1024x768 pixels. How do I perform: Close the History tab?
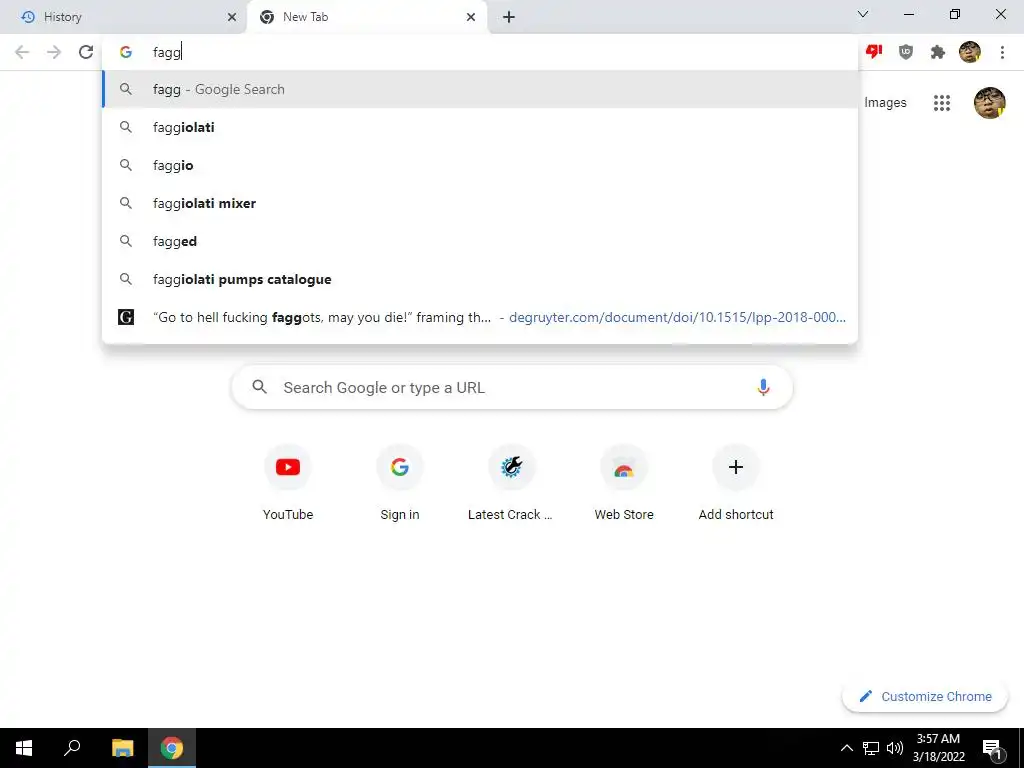[232, 17]
